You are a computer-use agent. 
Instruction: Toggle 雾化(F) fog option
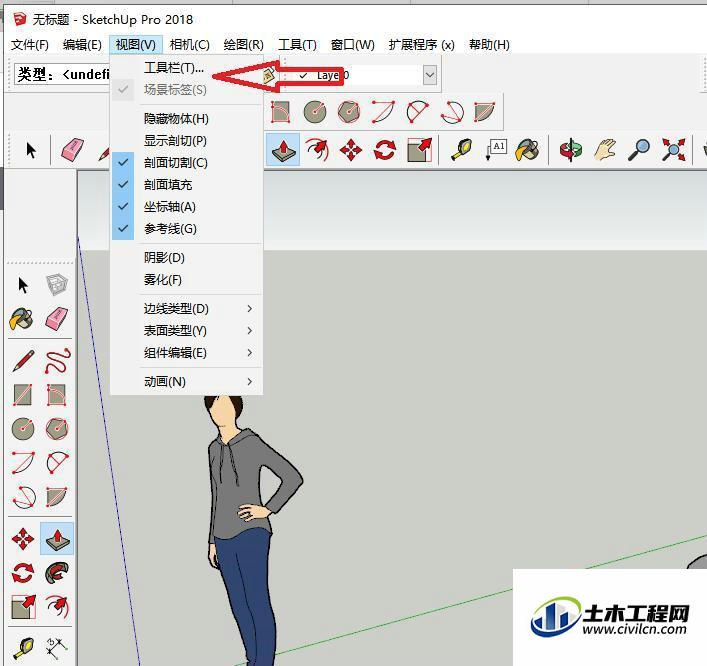[x=187, y=280]
